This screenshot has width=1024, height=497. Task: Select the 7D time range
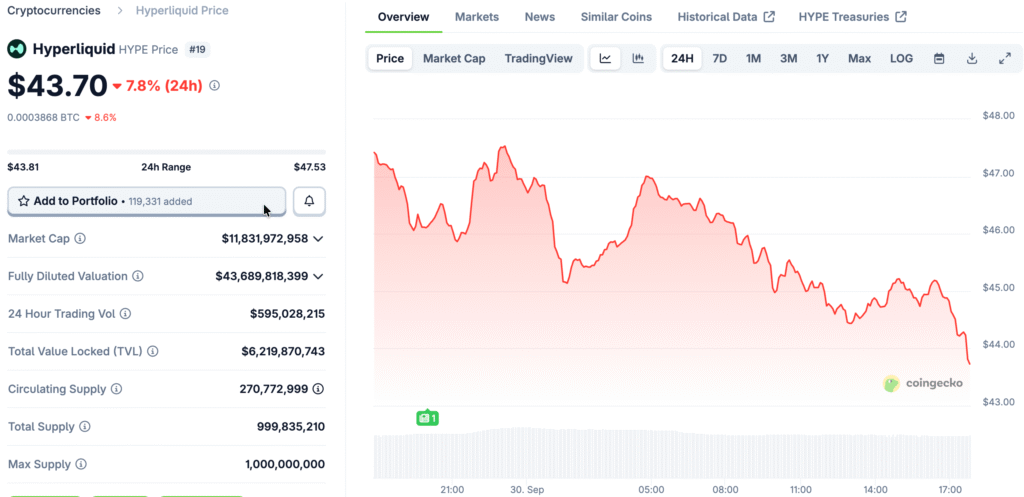pos(720,59)
